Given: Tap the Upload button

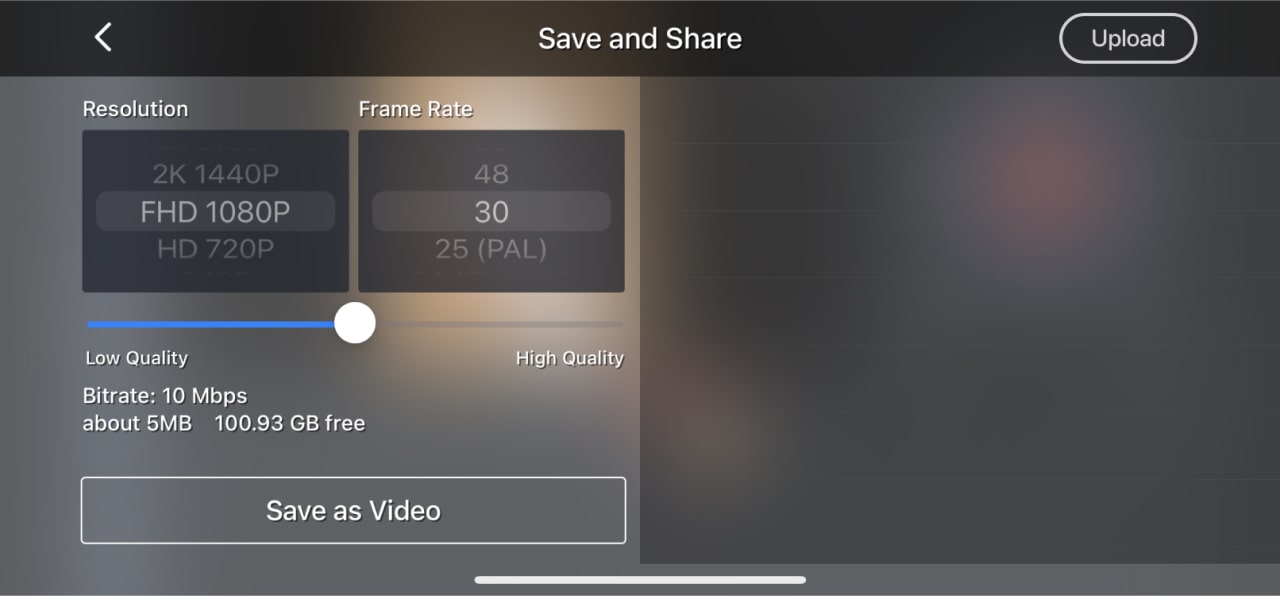Looking at the screenshot, I should coord(1128,38).
